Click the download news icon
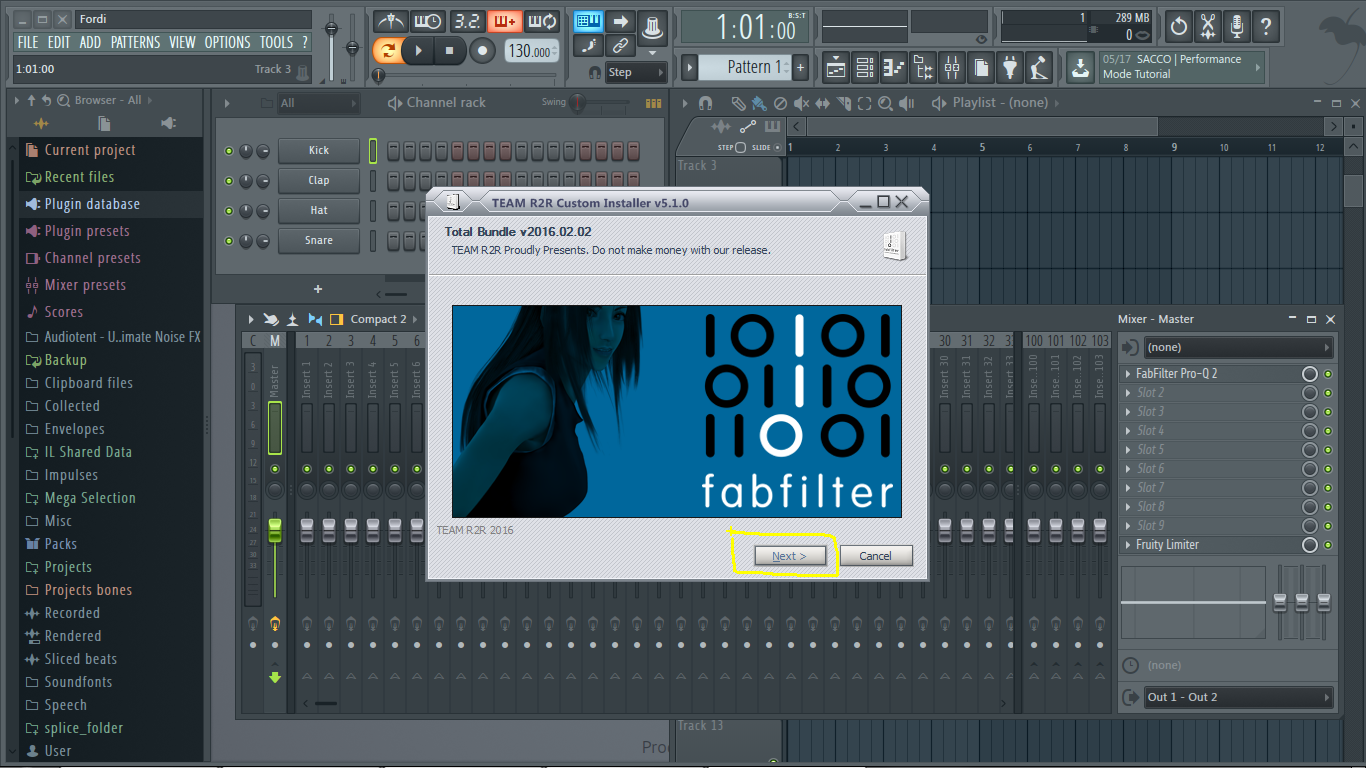 coord(1080,68)
